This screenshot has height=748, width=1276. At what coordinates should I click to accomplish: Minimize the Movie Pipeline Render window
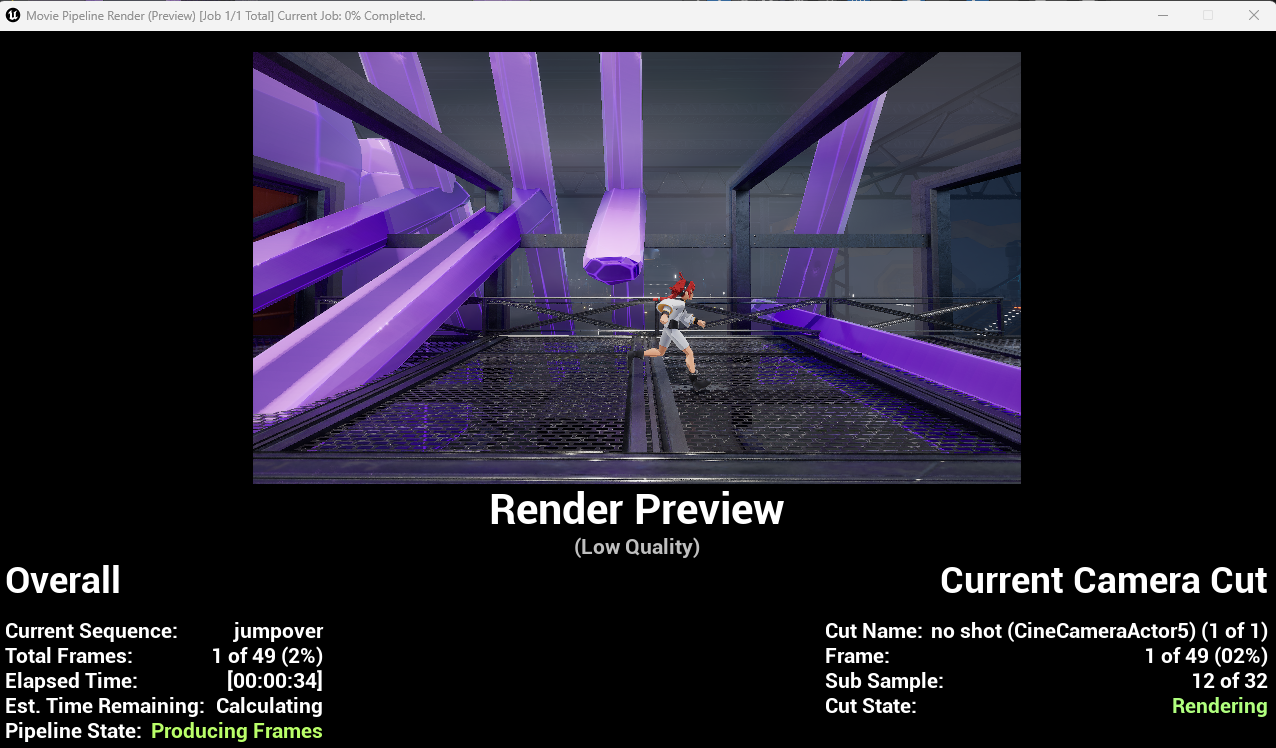pyautogui.click(x=1162, y=15)
